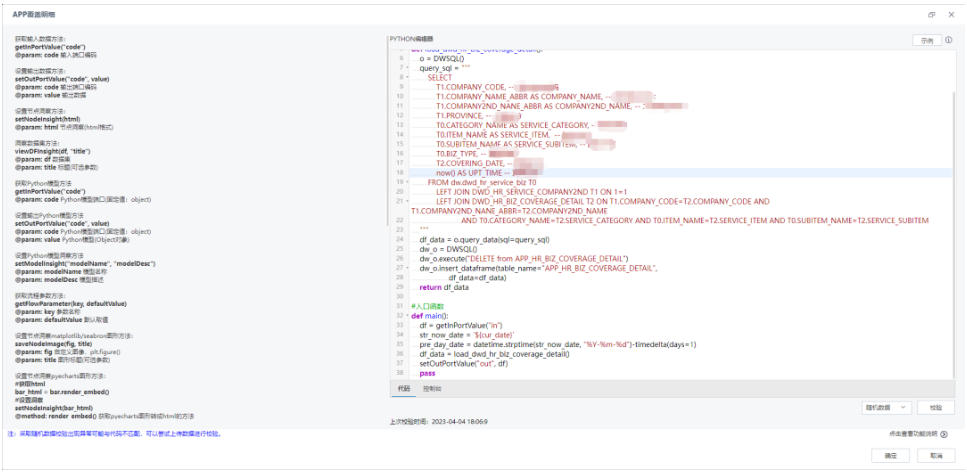Open the 随机数据 dropdown
Viewport: 967px width, 474px height.
885,407
